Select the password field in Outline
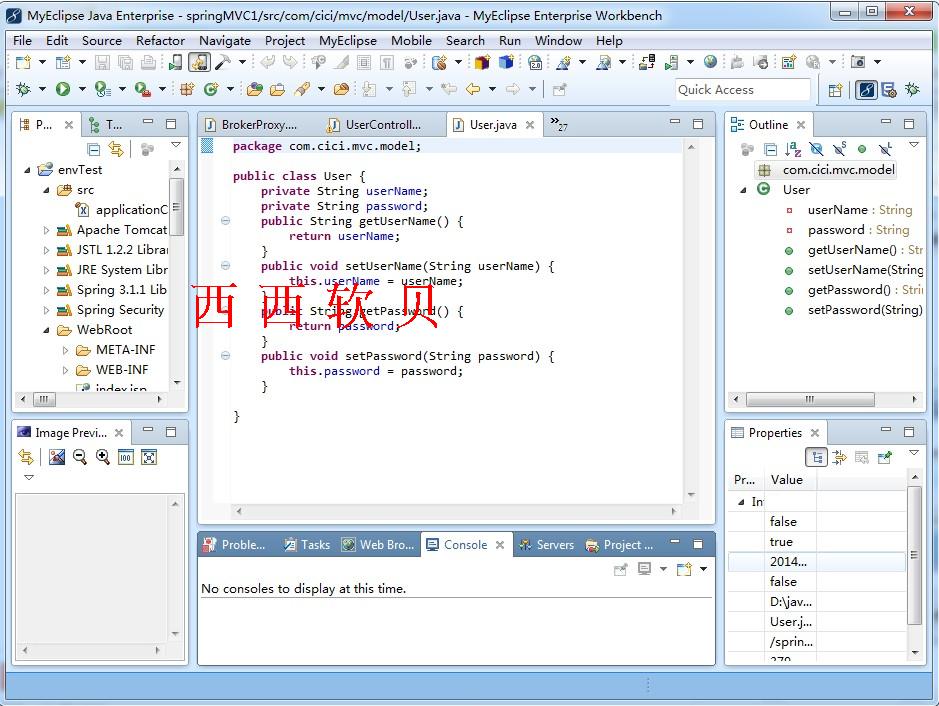This screenshot has width=939, height=706. tap(847, 230)
